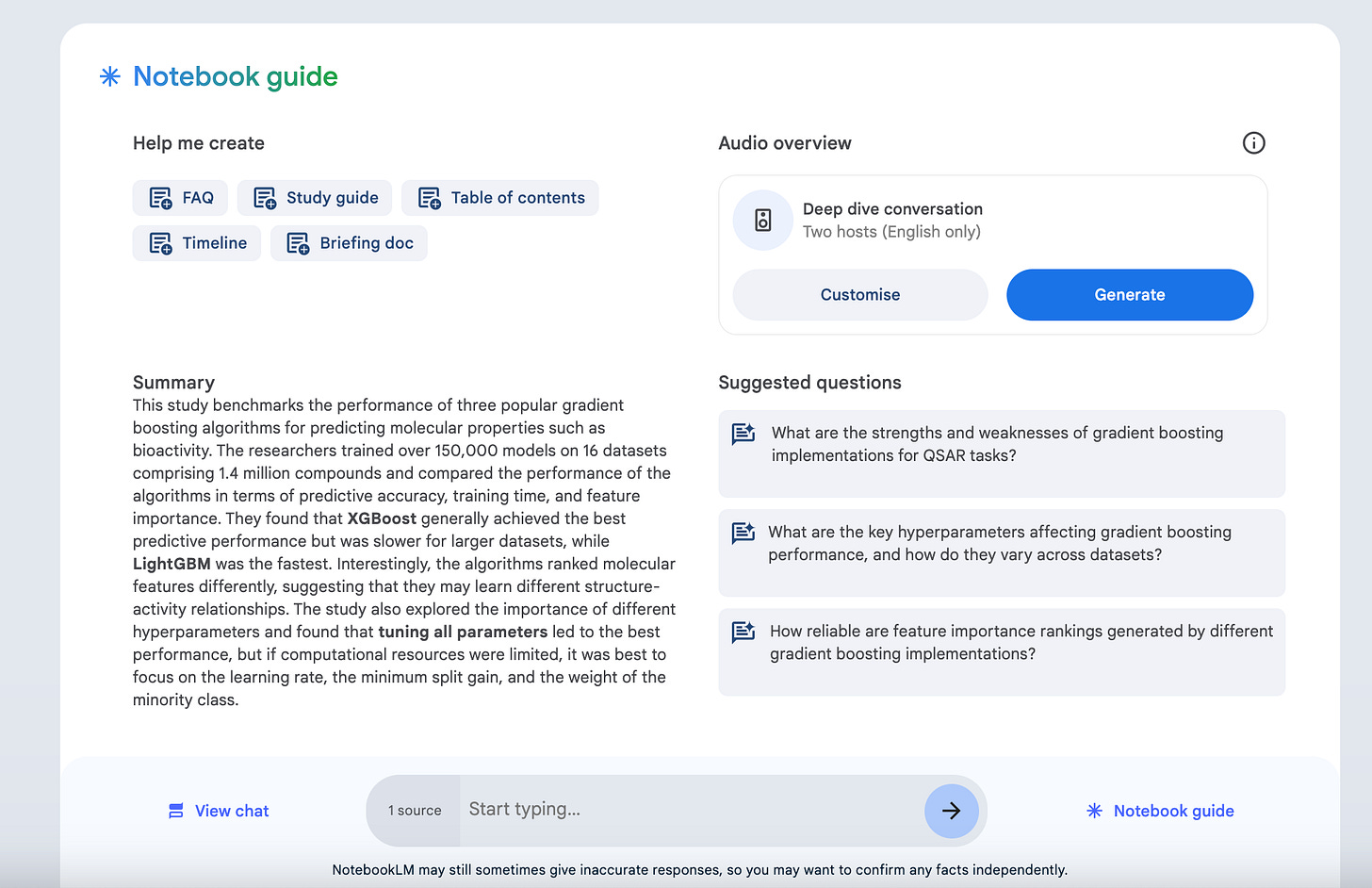Generate a Study guide
Viewport: 1372px width, 888px height.
point(315,198)
